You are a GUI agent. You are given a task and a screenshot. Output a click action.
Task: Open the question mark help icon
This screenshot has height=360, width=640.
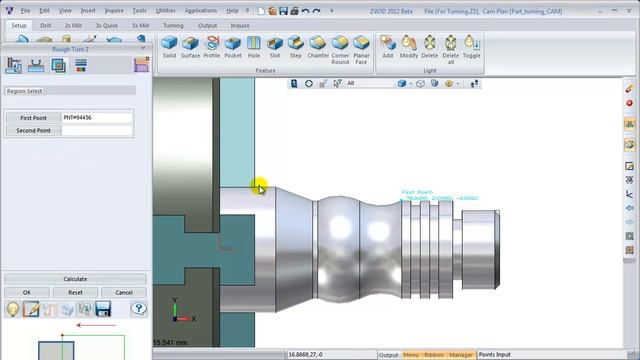[x=139, y=309]
